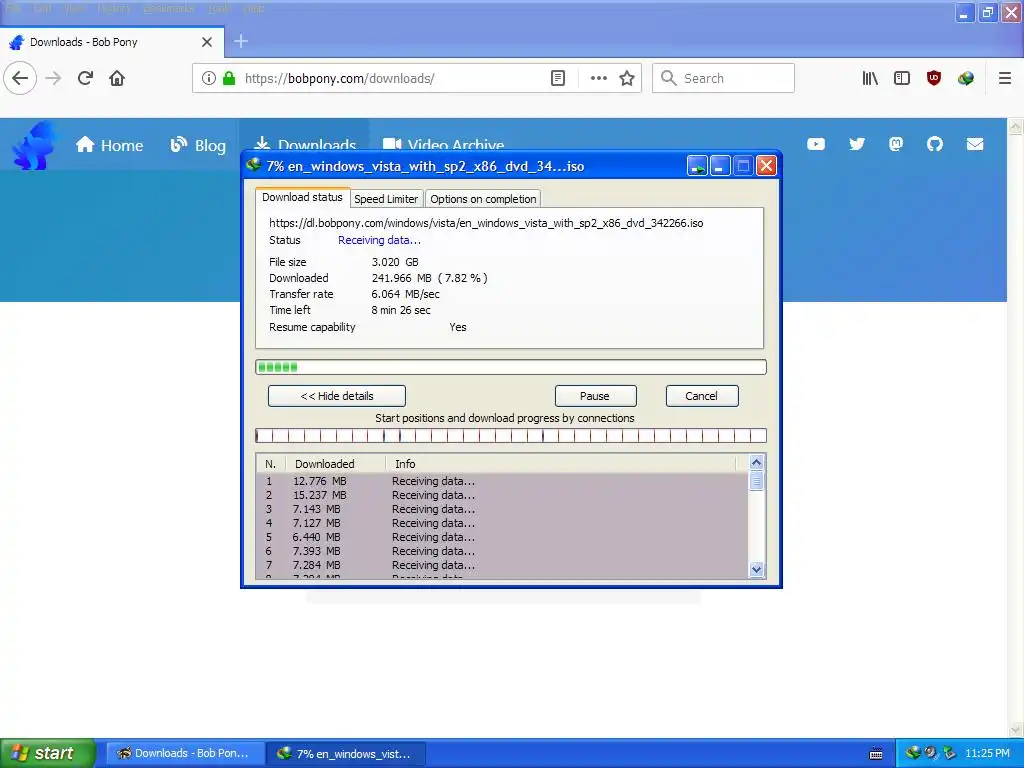This screenshot has width=1024, height=768.
Task: Open the Video Archive link
Action: (x=443, y=145)
